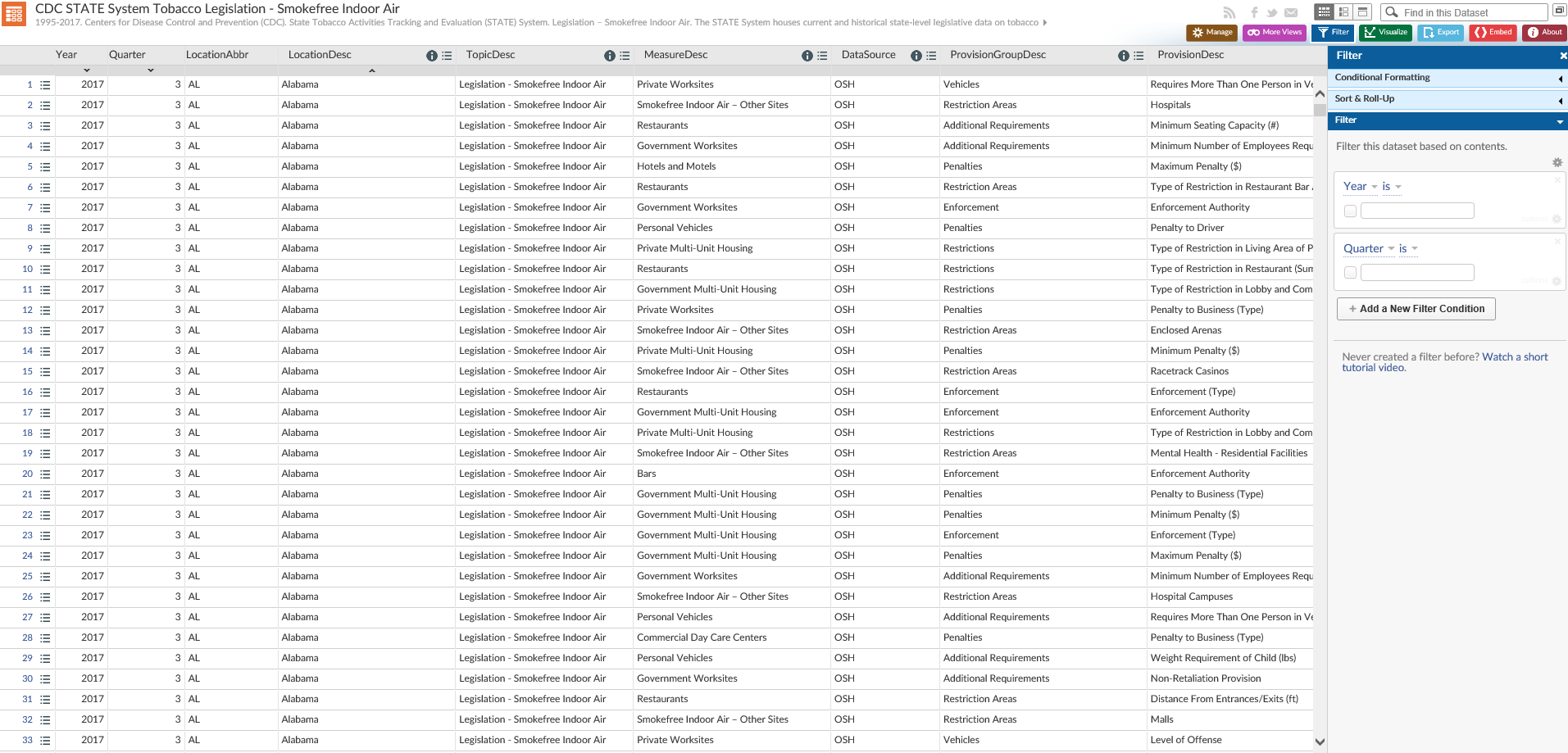Expand Sort & Roll-Up section
Image resolution: width=1568 pixels, height=753 pixels.
click(1448, 99)
